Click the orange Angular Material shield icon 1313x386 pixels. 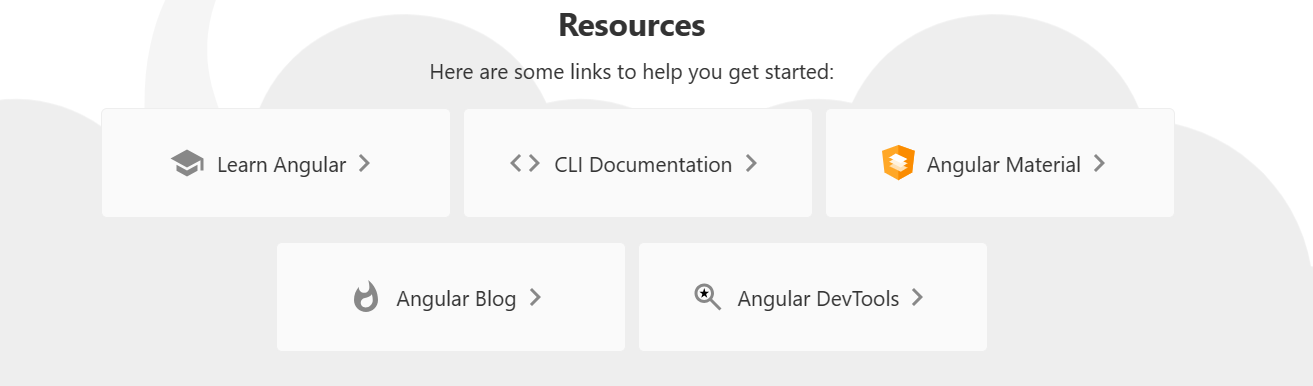898,163
